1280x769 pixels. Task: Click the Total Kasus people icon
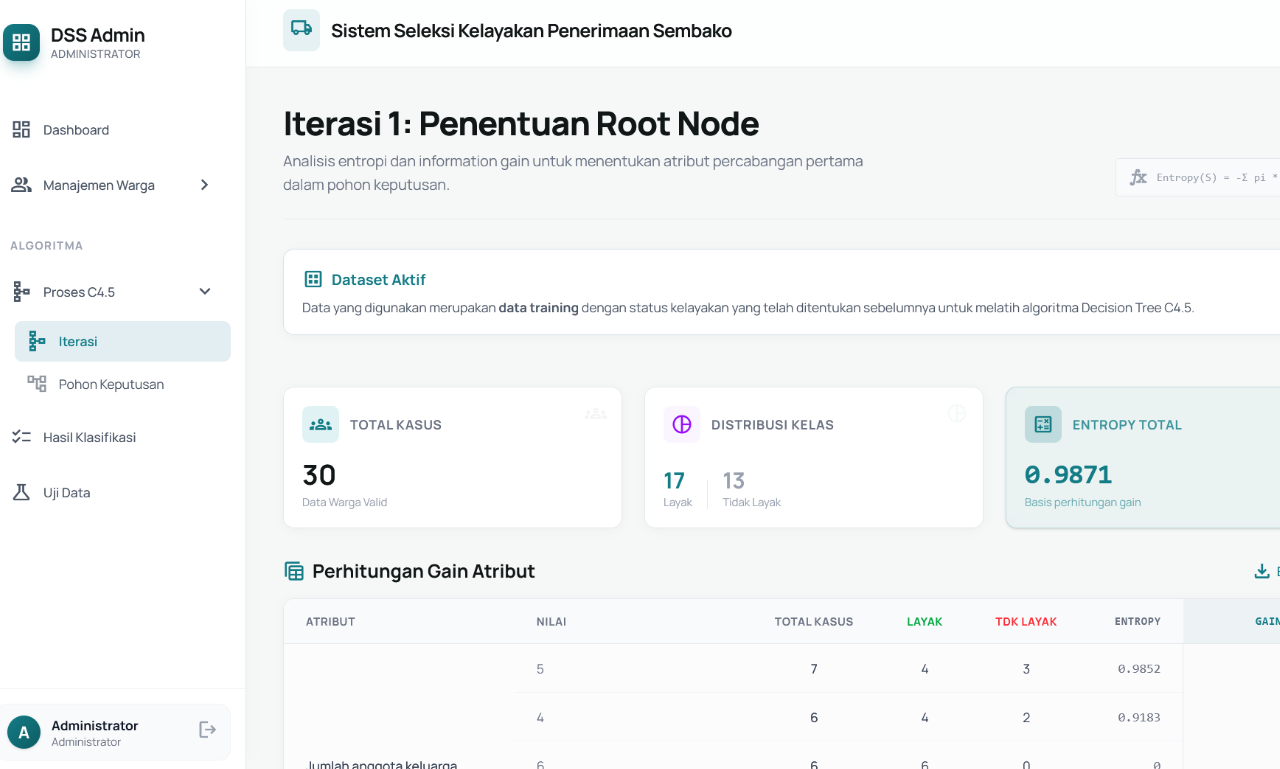click(320, 425)
